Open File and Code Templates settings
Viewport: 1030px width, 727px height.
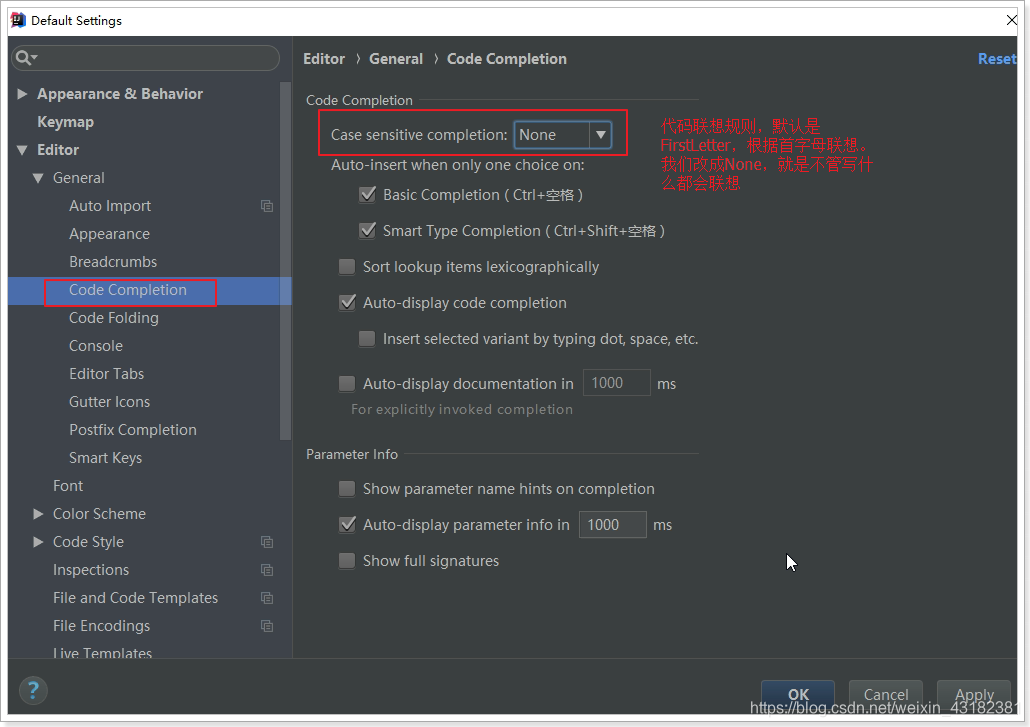point(135,598)
